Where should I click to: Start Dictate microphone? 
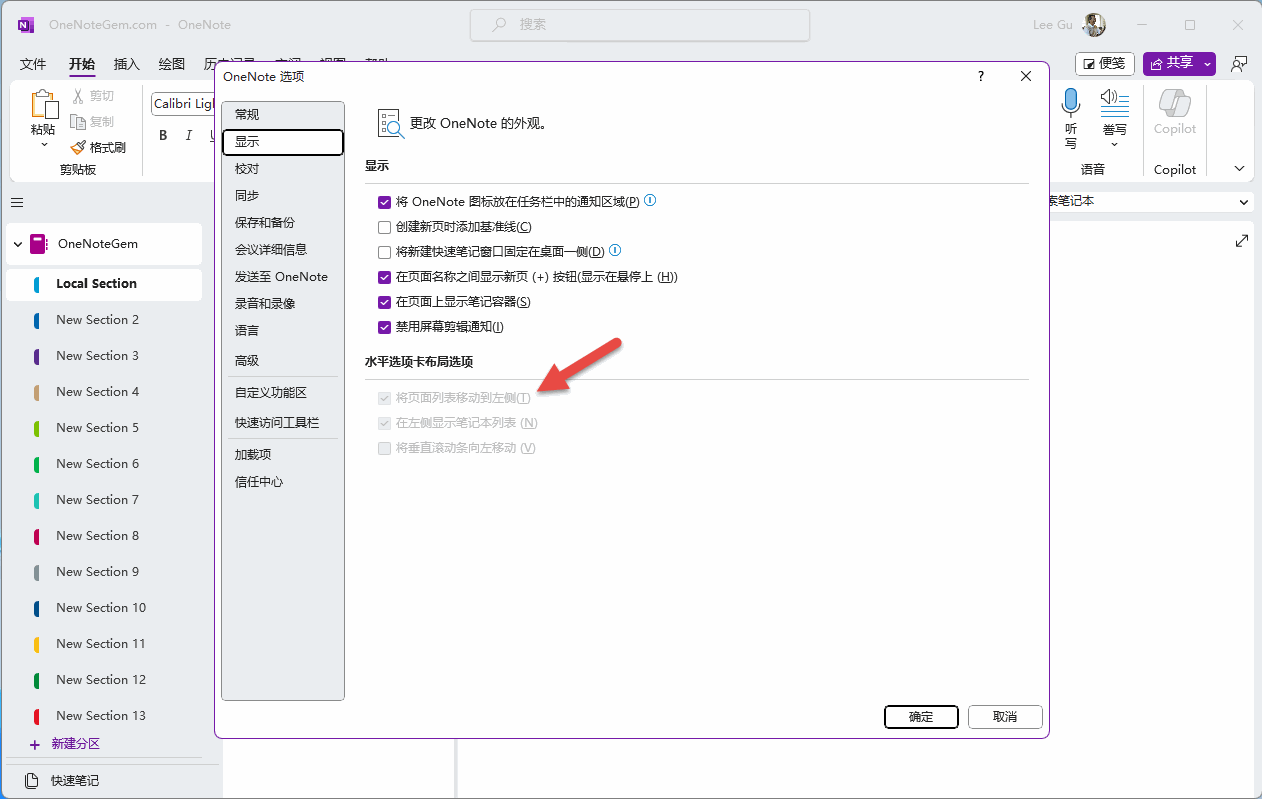tap(1071, 102)
